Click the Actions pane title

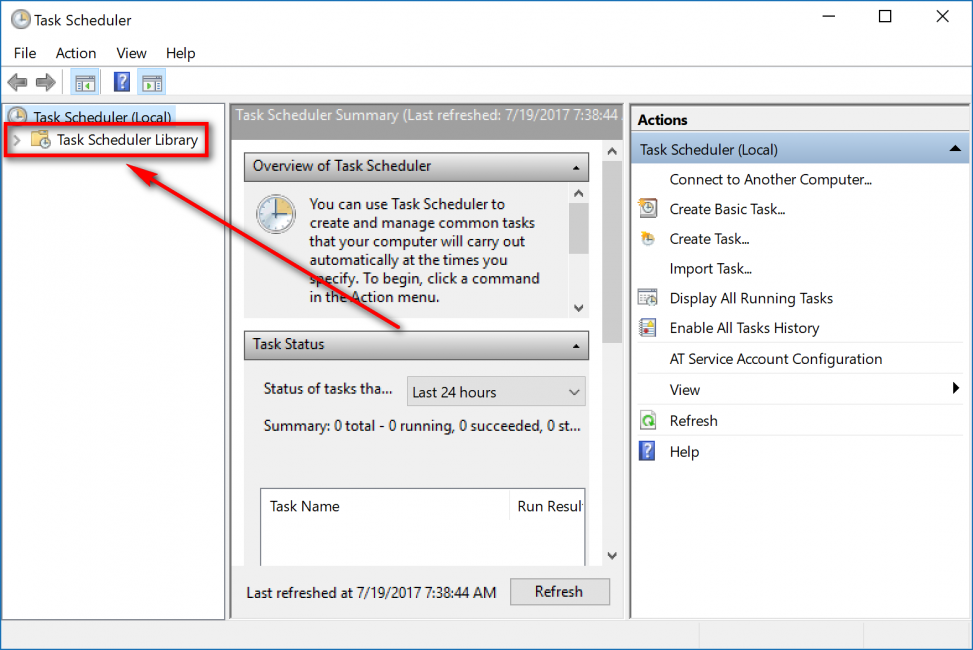pyautogui.click(x=662, y=120)
